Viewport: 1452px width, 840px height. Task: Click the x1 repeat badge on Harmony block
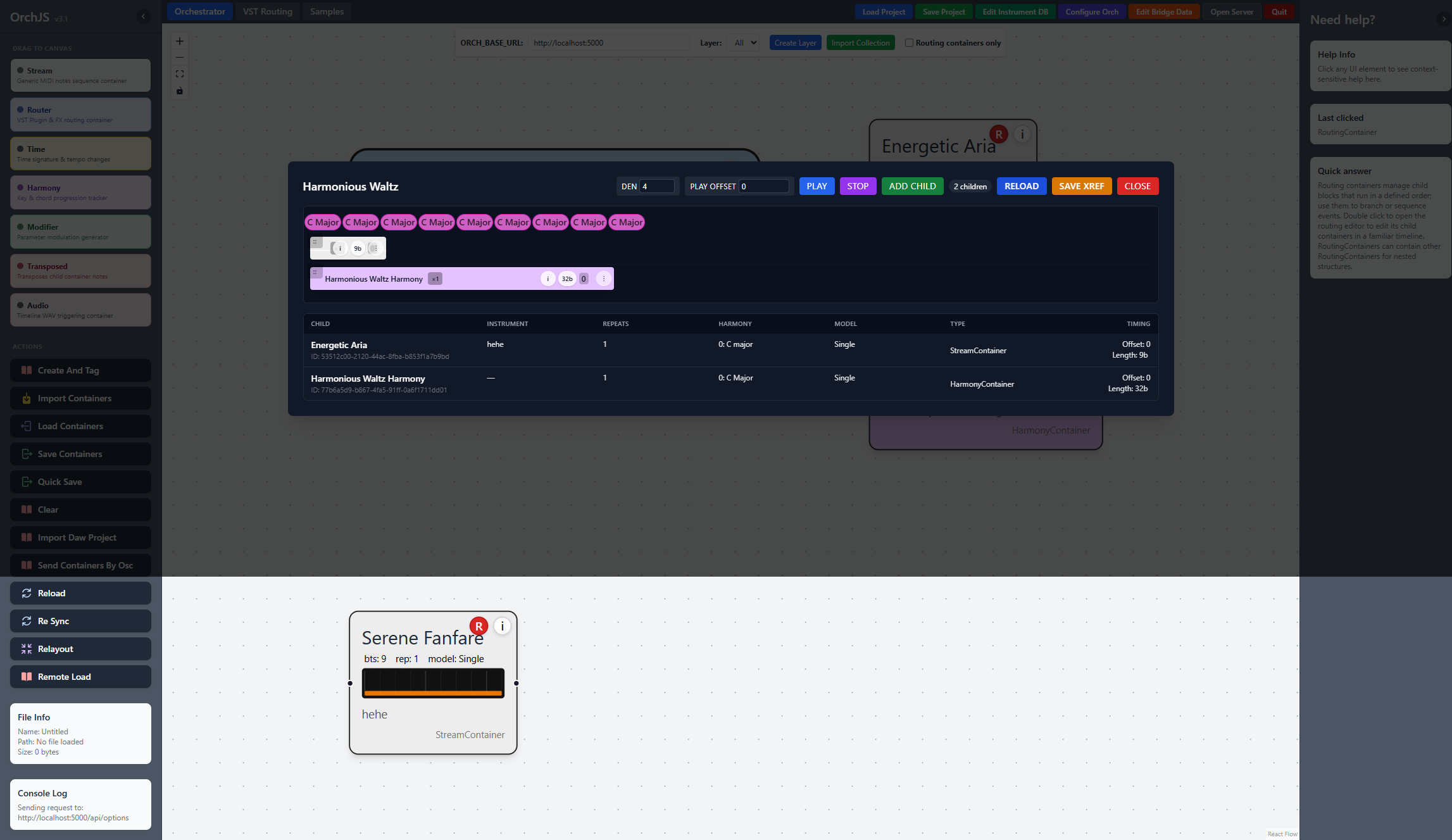tap(435, 279)
